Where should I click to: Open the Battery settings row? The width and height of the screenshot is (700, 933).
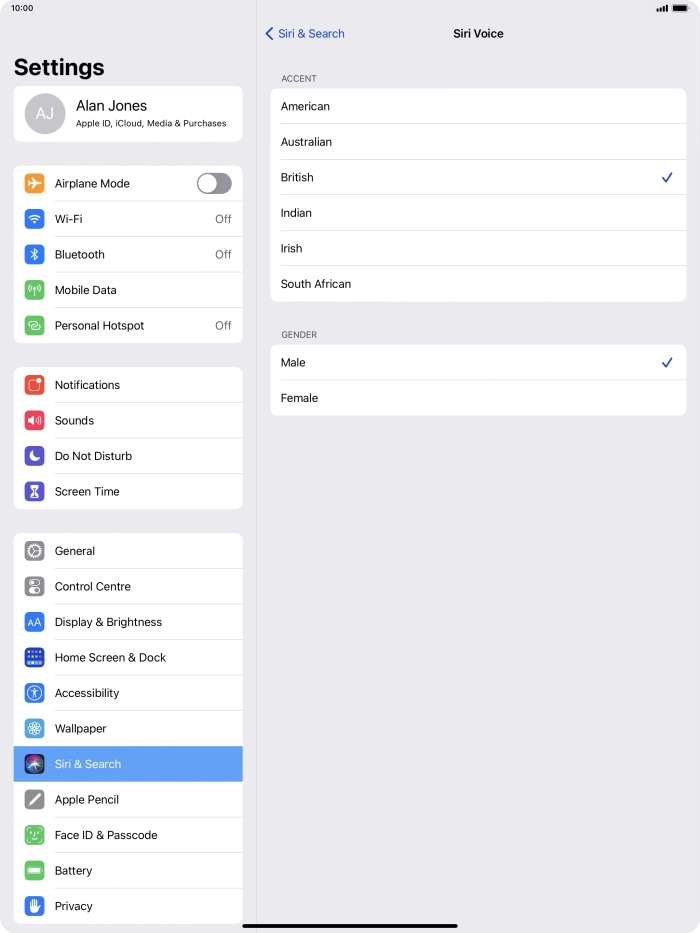pyautogui.click(x=128, y=871)
